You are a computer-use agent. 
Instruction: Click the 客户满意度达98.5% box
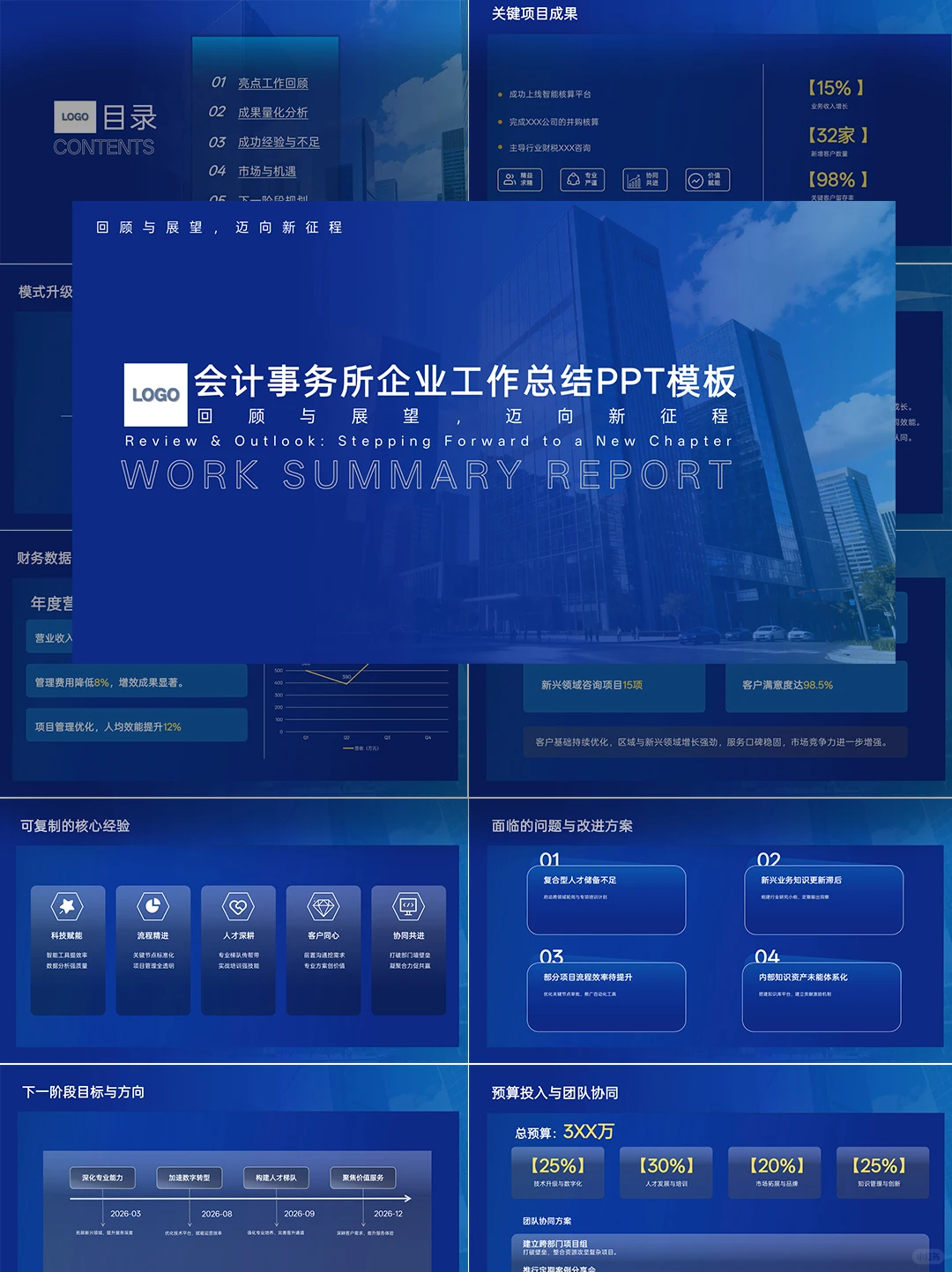[x=816, y=687]
